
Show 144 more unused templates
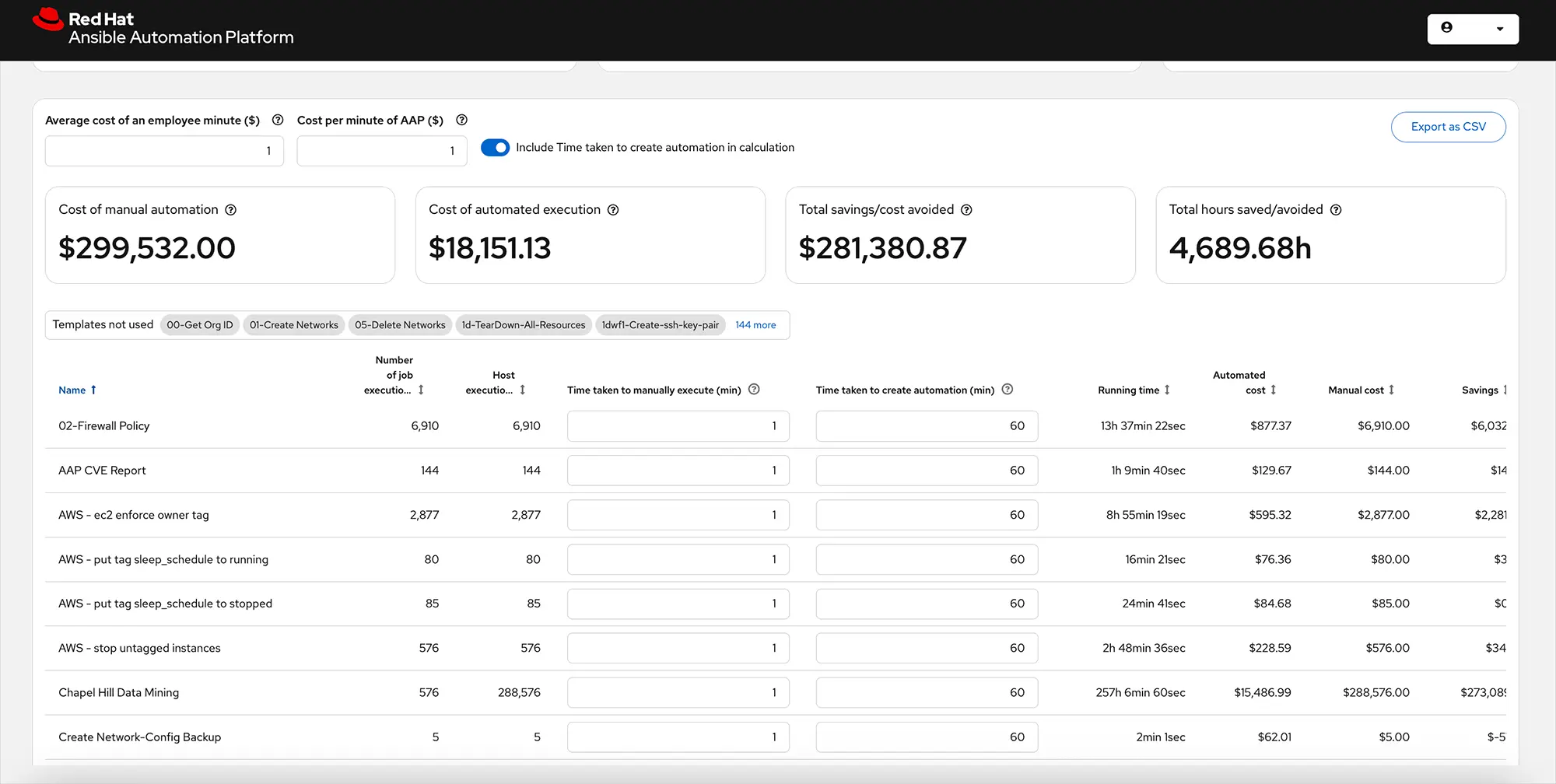pos(755,324)
